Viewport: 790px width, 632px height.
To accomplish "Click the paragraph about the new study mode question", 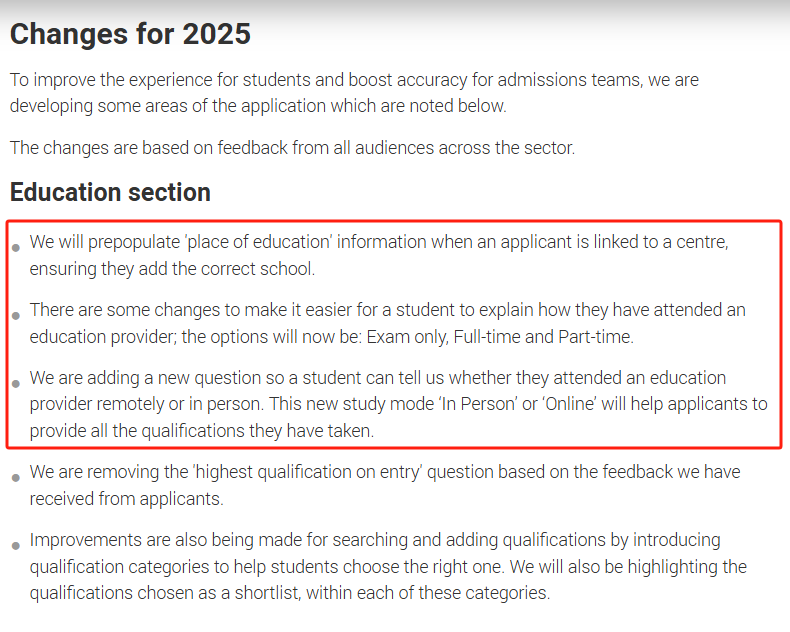I will point(396,404).
